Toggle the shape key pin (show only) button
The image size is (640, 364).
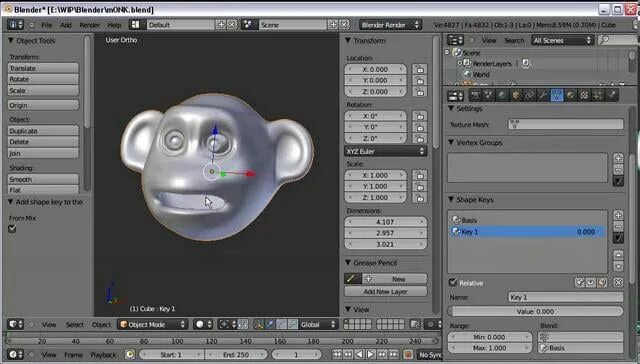click(580, 282)
